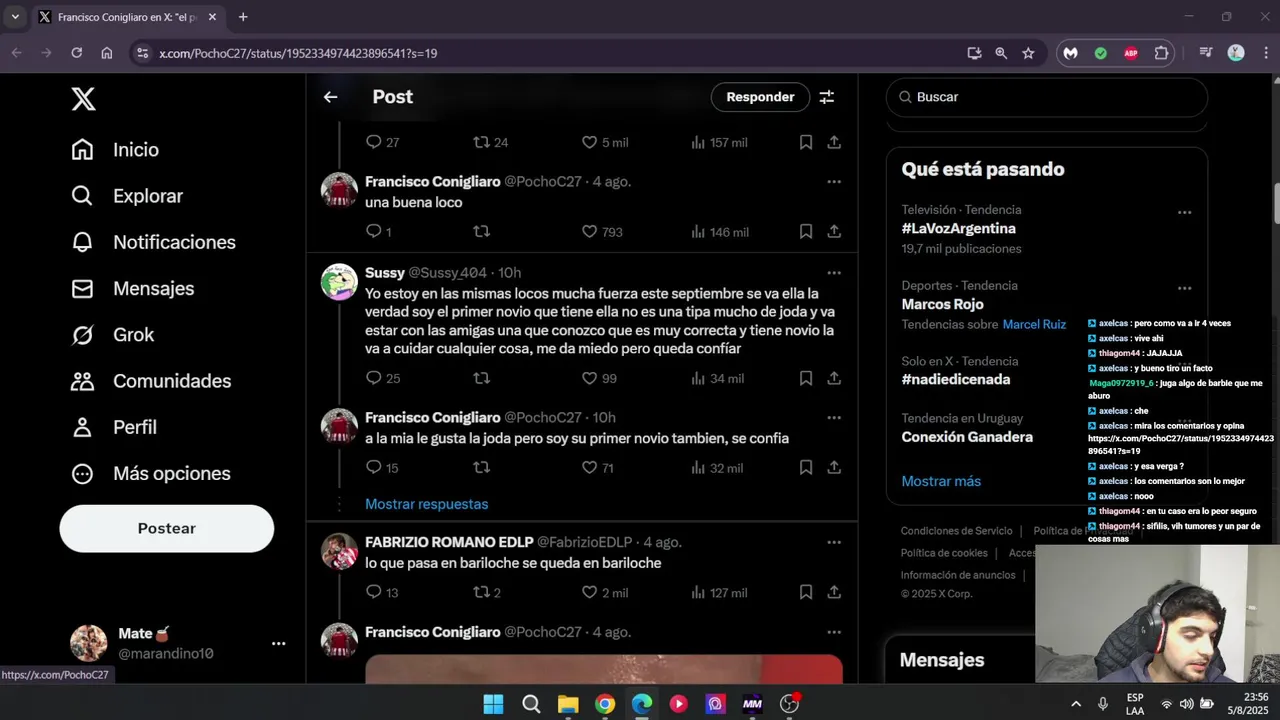View Sussy's post analytics 34 mil
The width and height of the screenshot is (1280, 720).
click(717, 378)
